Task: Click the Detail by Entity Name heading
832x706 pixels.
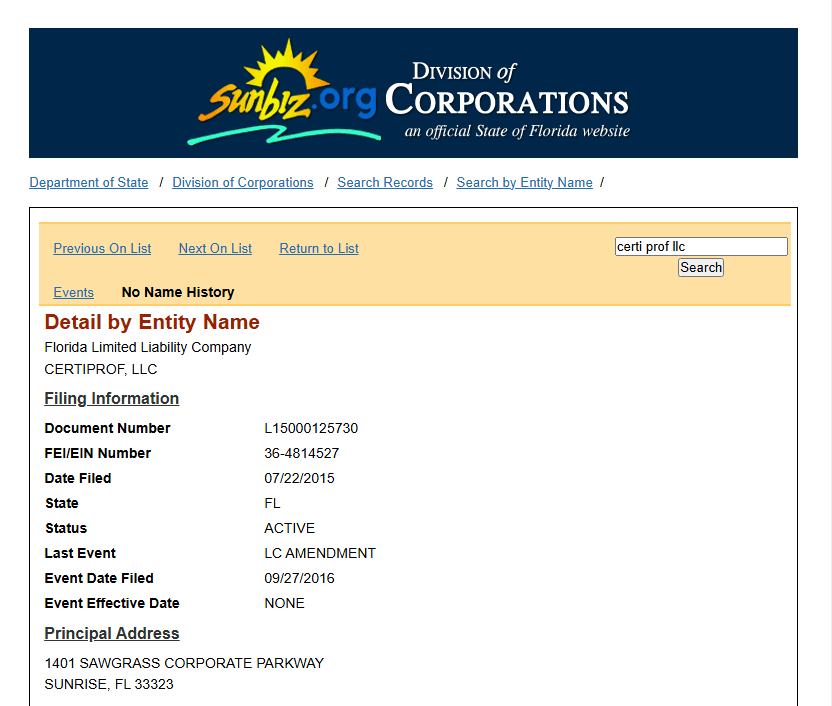Action: [152, 322]
